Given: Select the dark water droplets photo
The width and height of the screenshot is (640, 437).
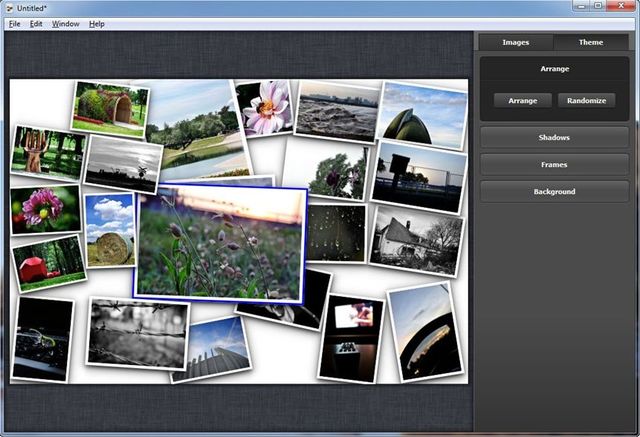Looking at the screenshot, I should [x=336, y=233].
